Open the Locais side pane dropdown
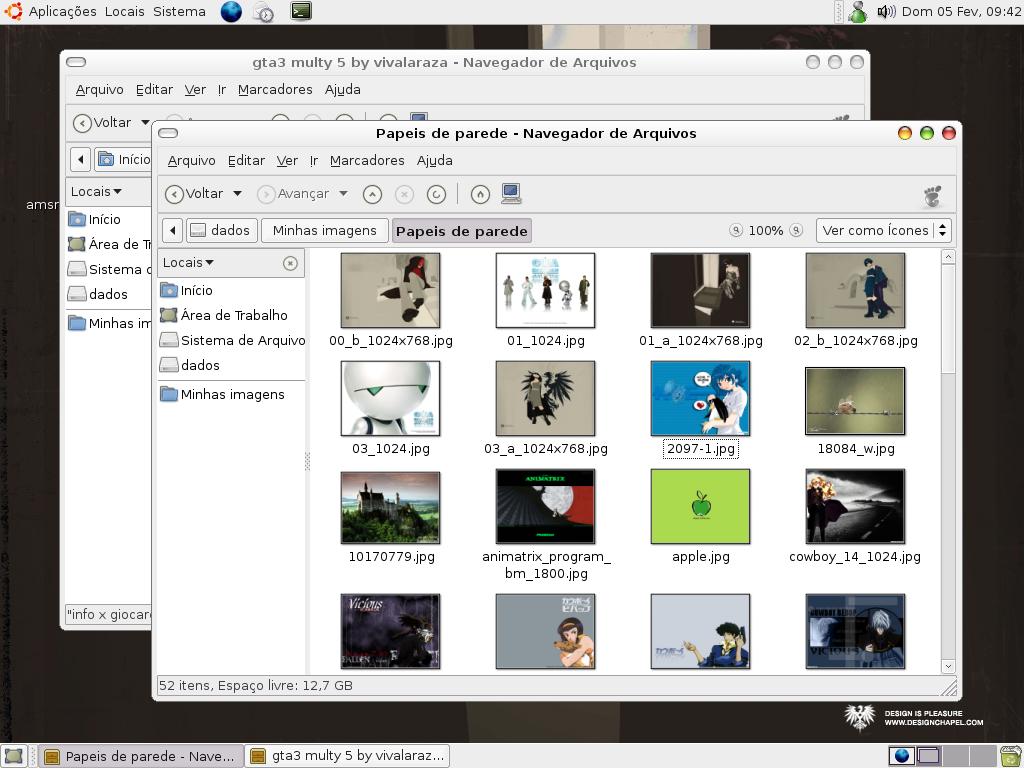This screenshot has width=1024, height=768. 188,263
